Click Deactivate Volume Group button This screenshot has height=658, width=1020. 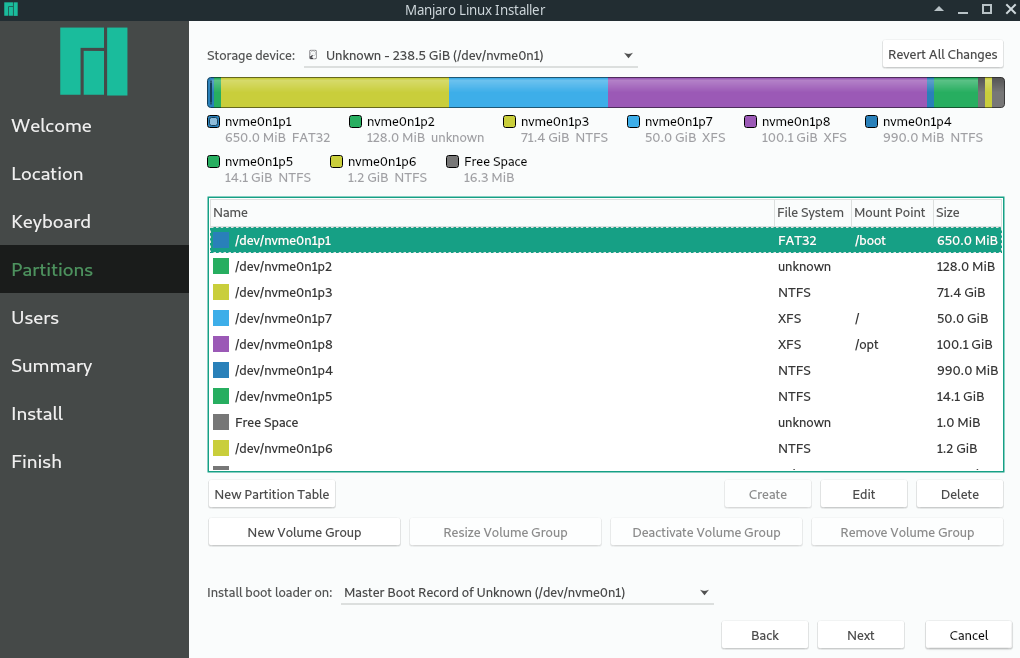coord(706,532)
